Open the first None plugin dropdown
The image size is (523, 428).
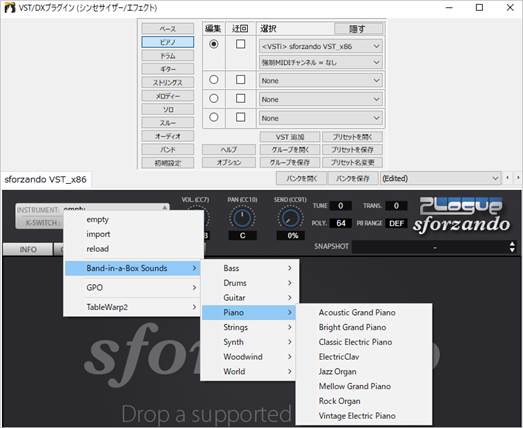pos(321,80)
